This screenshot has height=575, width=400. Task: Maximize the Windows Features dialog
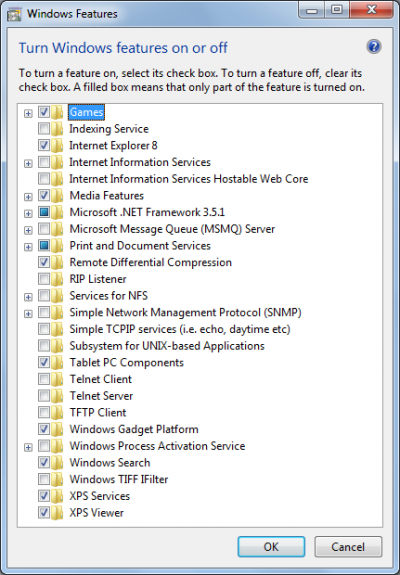[337, 10]
